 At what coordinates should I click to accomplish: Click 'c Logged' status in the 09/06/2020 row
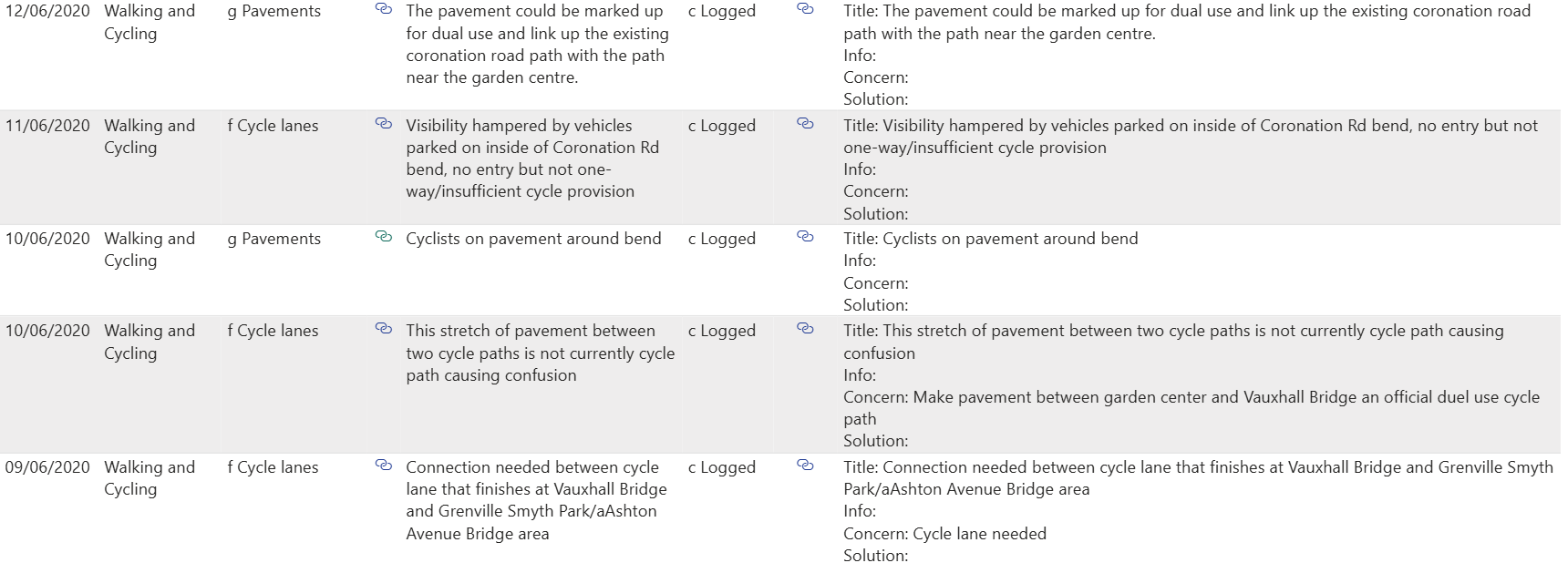(721, 467)
